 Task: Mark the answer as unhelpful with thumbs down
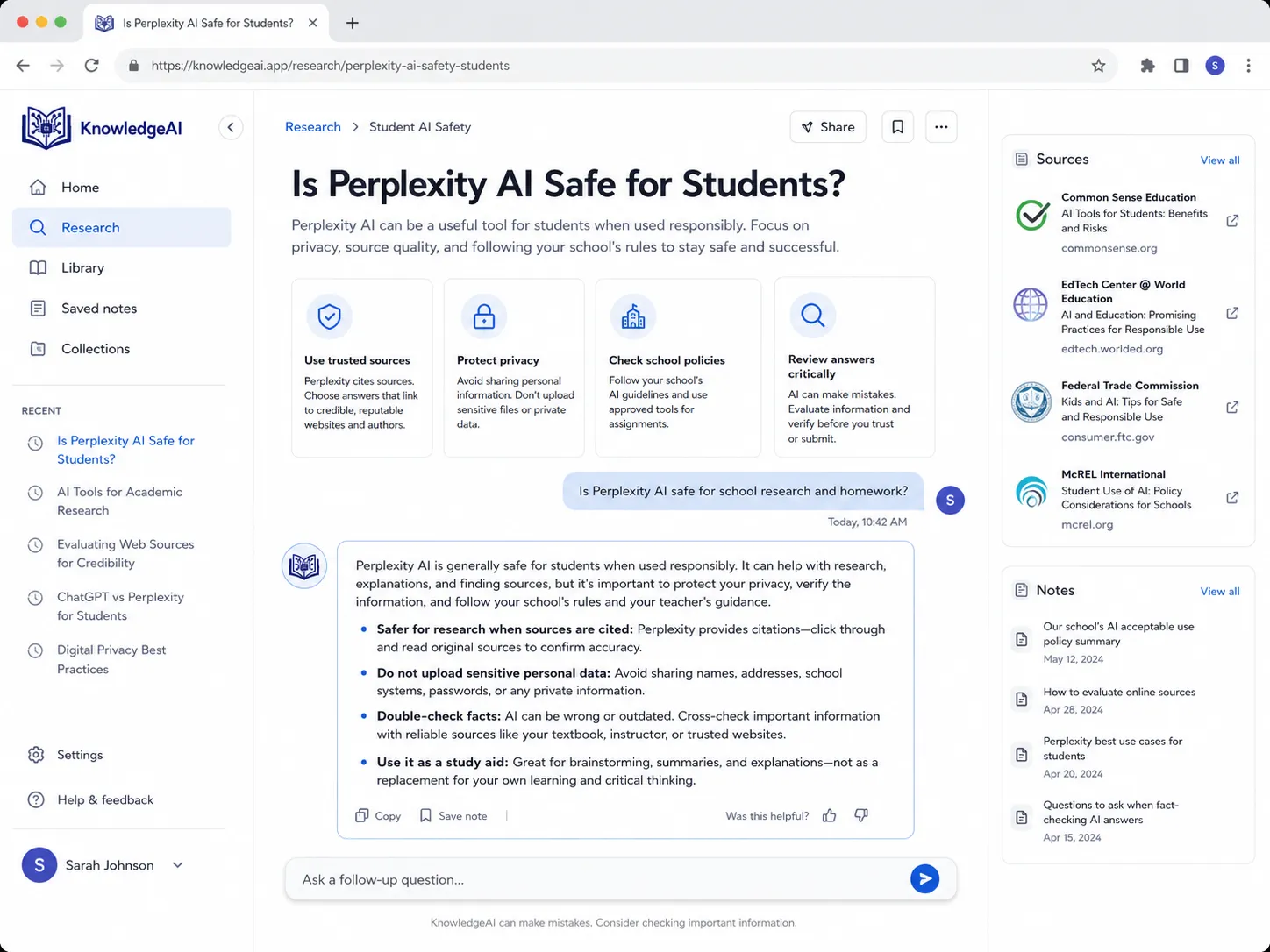[861, 815]
